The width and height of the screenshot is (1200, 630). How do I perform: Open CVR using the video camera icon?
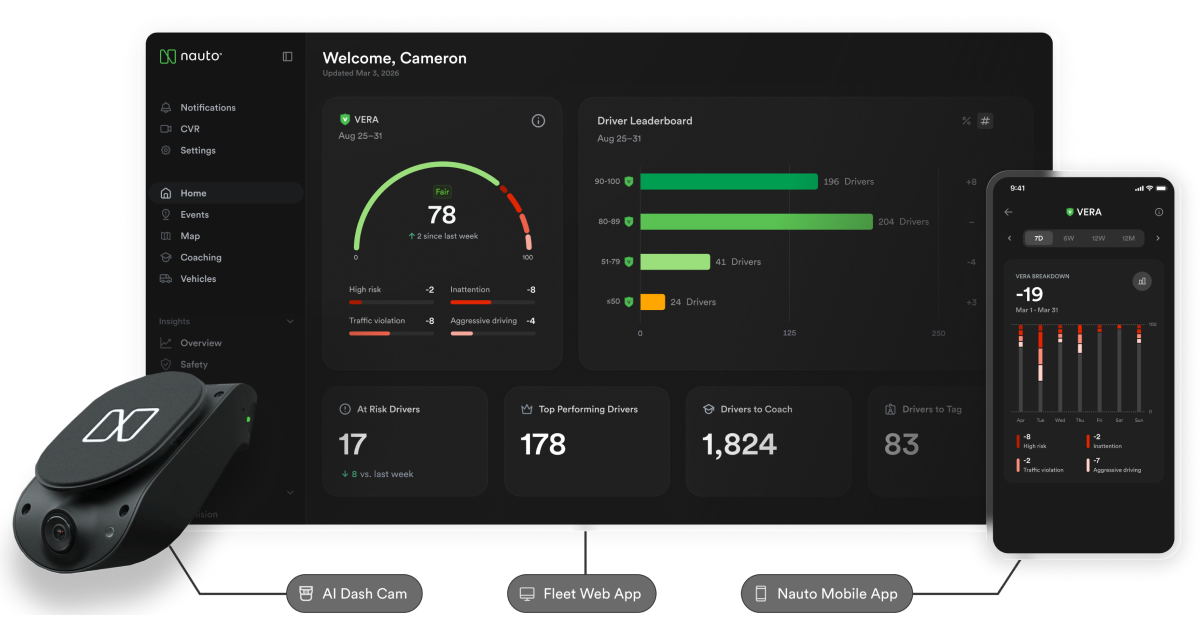[x=166, y=129]
